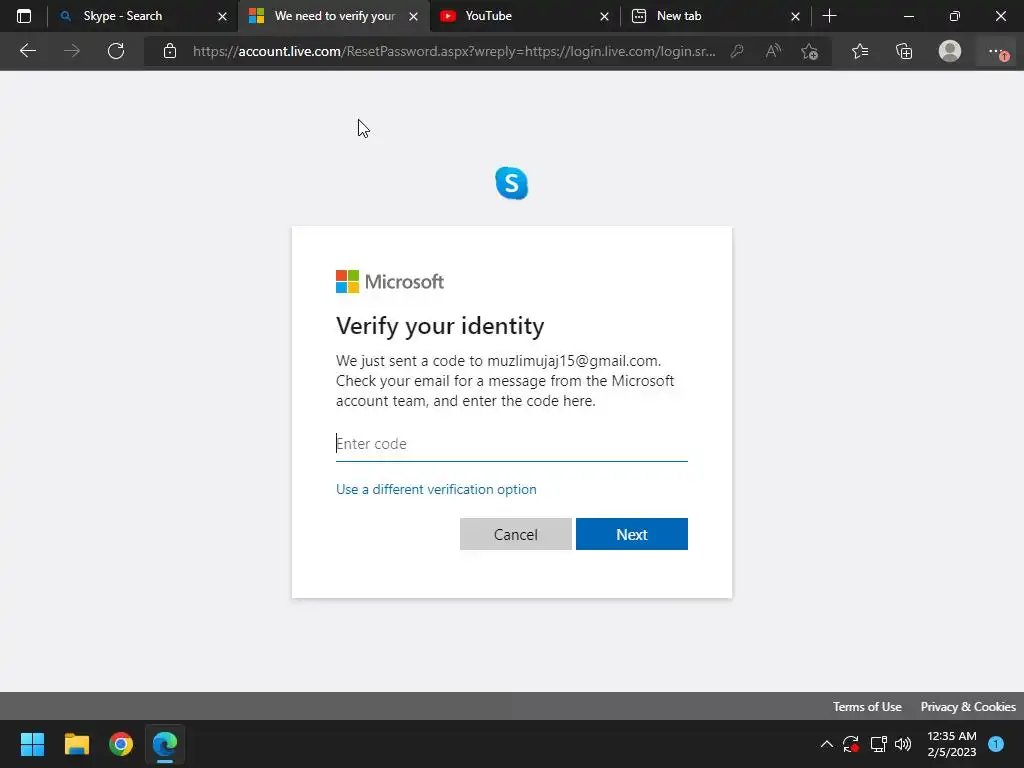Open the notification badge icon

pyautogui.click(x=996, y=743)
